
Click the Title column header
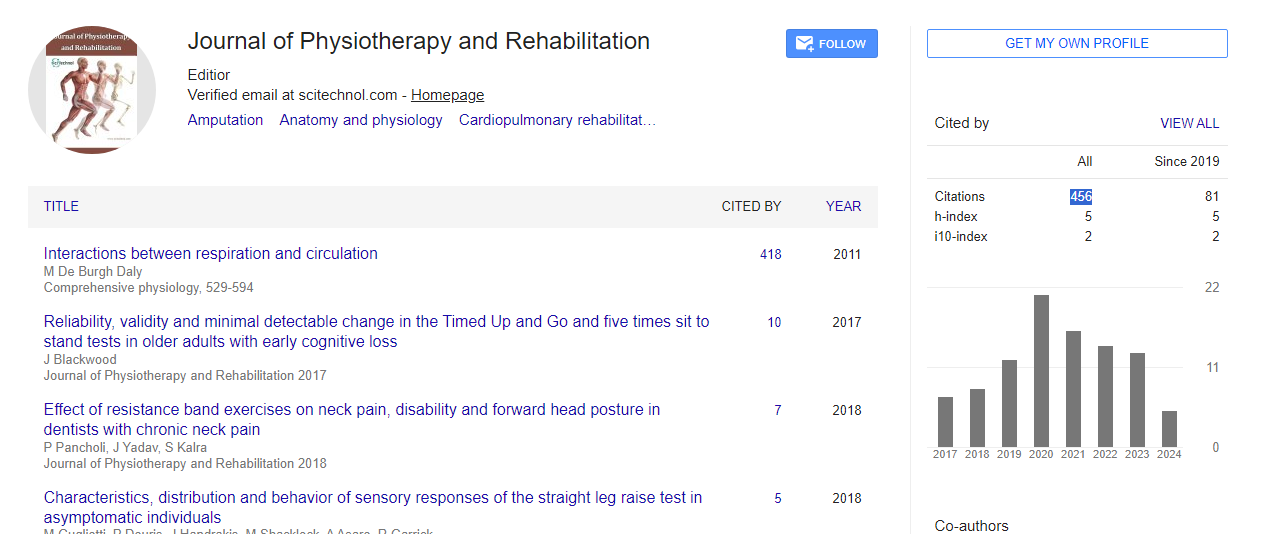pyautogui.click(x=61, y=206)
